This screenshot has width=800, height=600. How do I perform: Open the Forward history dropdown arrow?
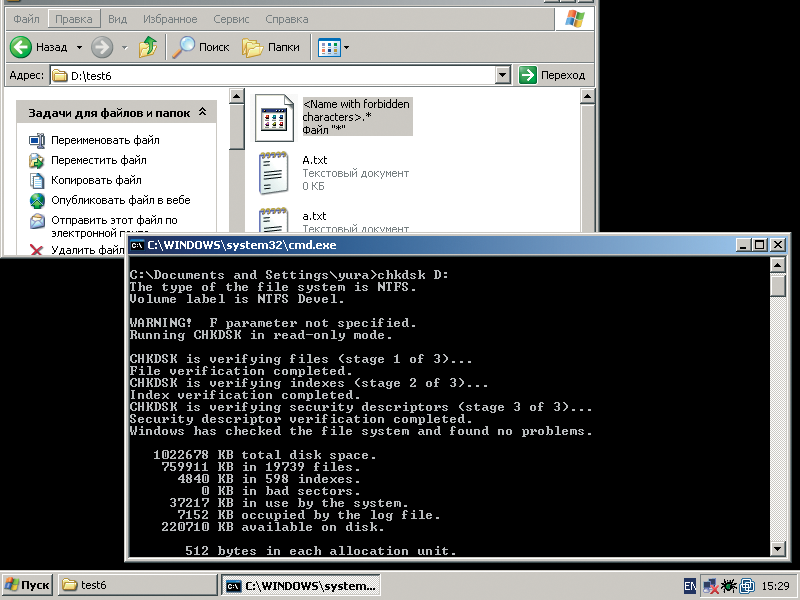[124, 48]
